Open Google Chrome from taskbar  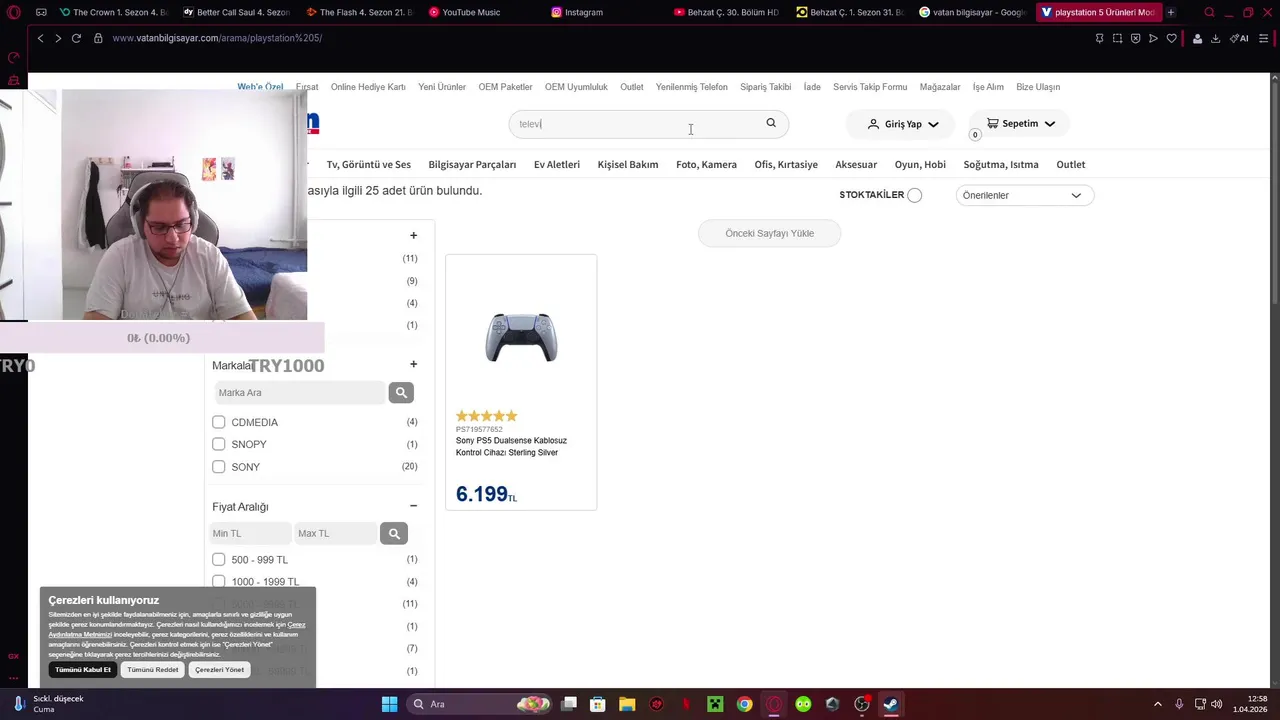pos(744,704)
